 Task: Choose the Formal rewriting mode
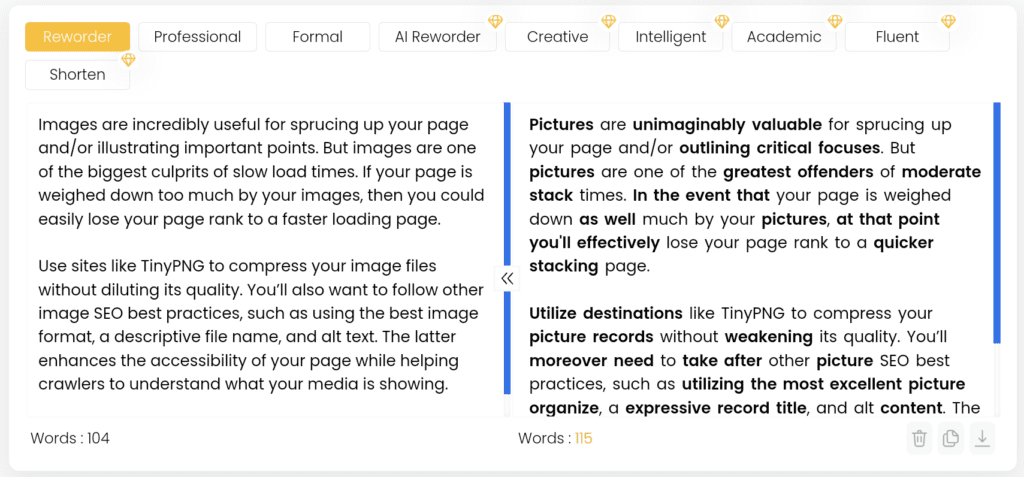tap(317, 37)
